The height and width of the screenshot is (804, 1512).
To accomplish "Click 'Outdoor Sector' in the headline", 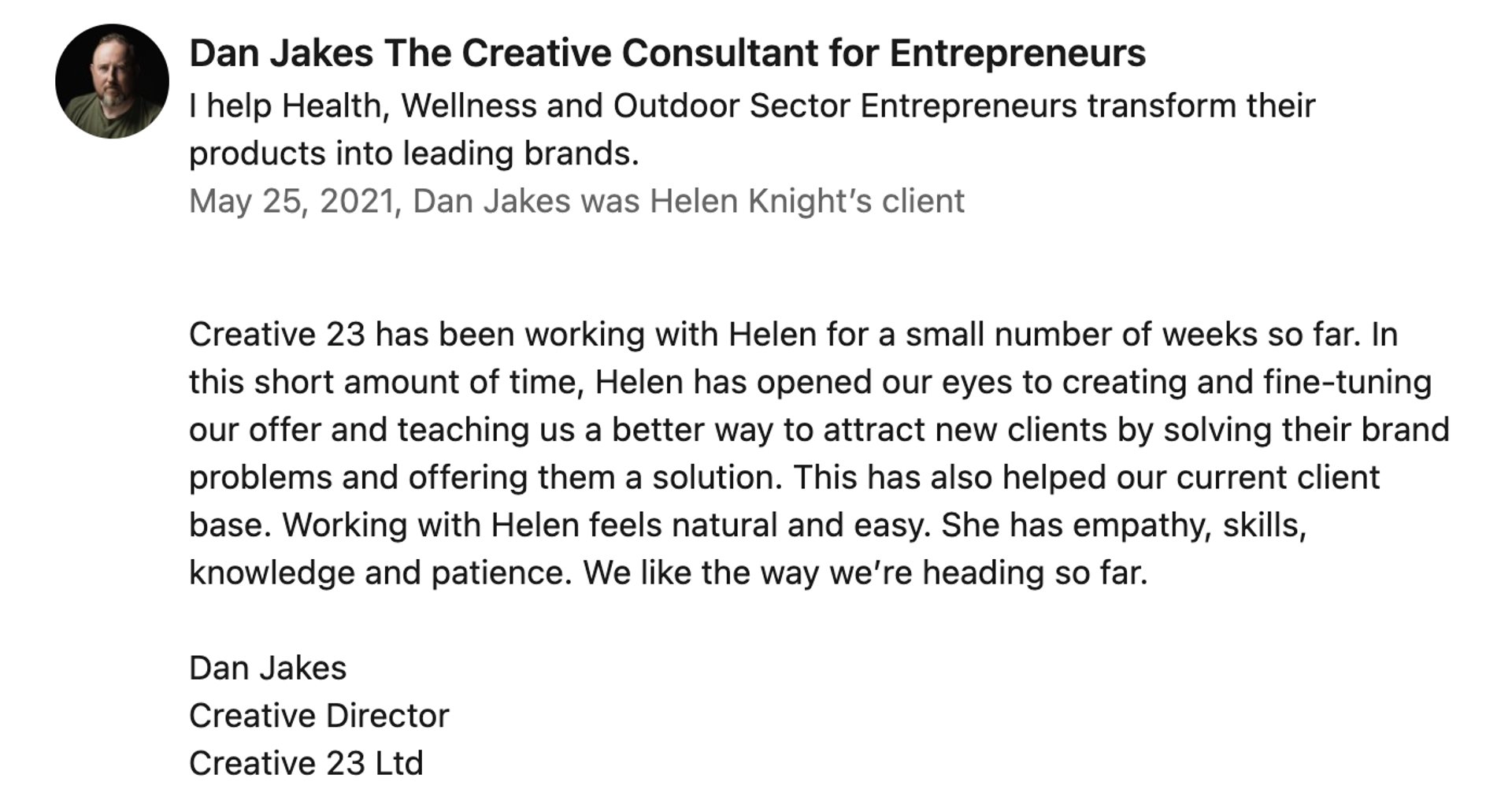I will 732,106.
